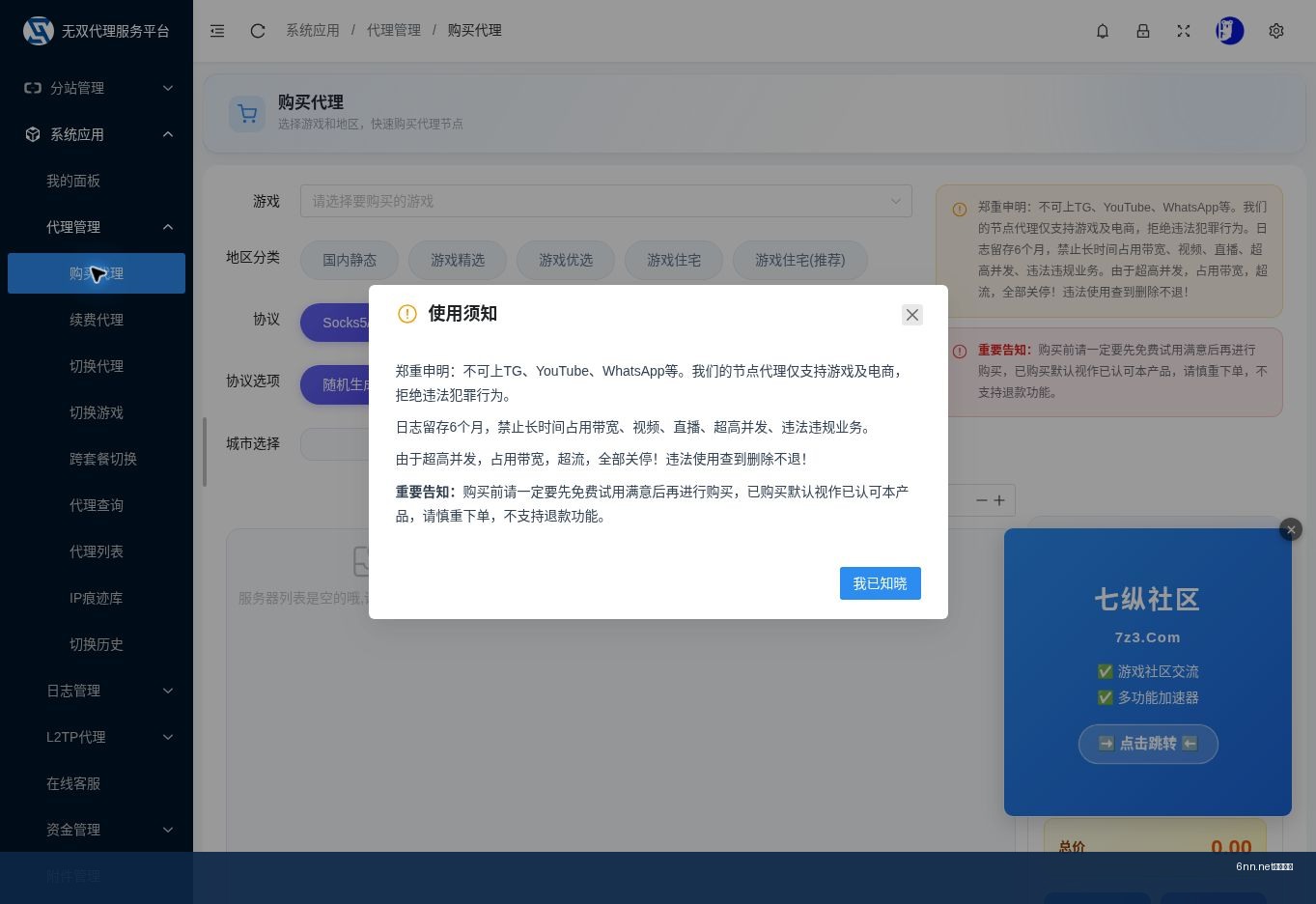Select 游戏住宅(推荐) region category
The height and width of the screenshot is (904, 1316).
[800, 260]
